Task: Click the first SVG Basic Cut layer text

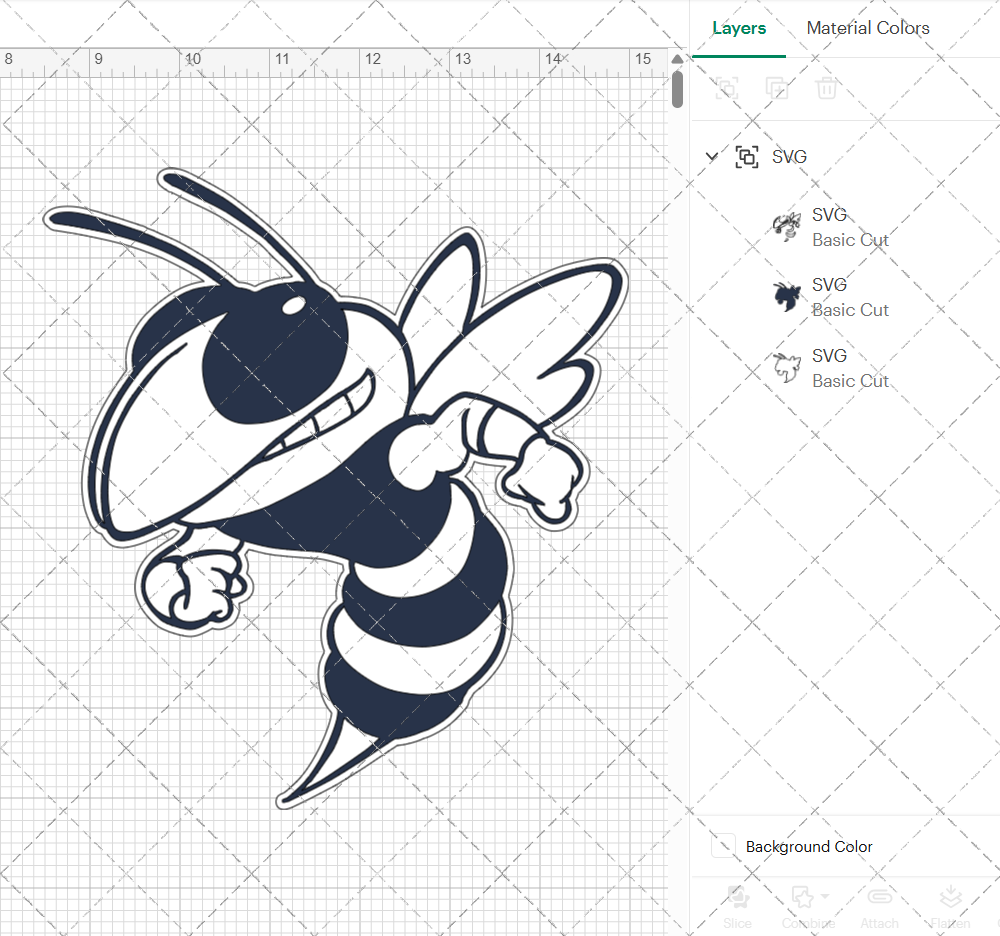Action: (850, 227)
